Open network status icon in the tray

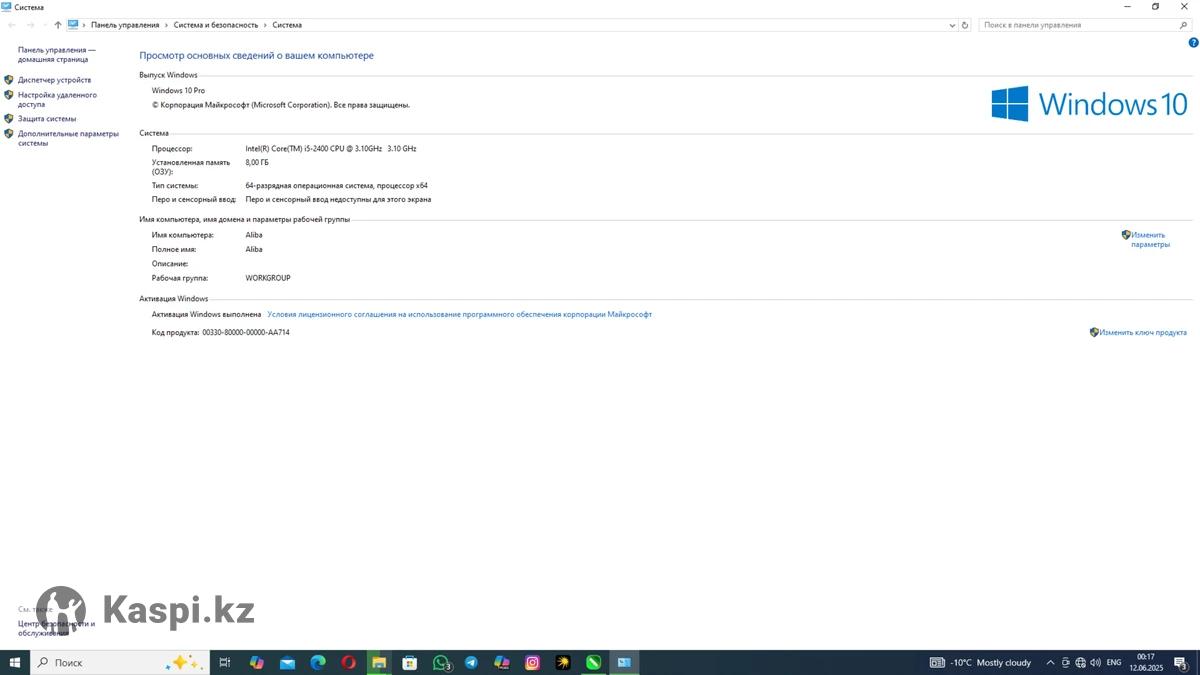pyautogui.click(x=1081, y=662)
